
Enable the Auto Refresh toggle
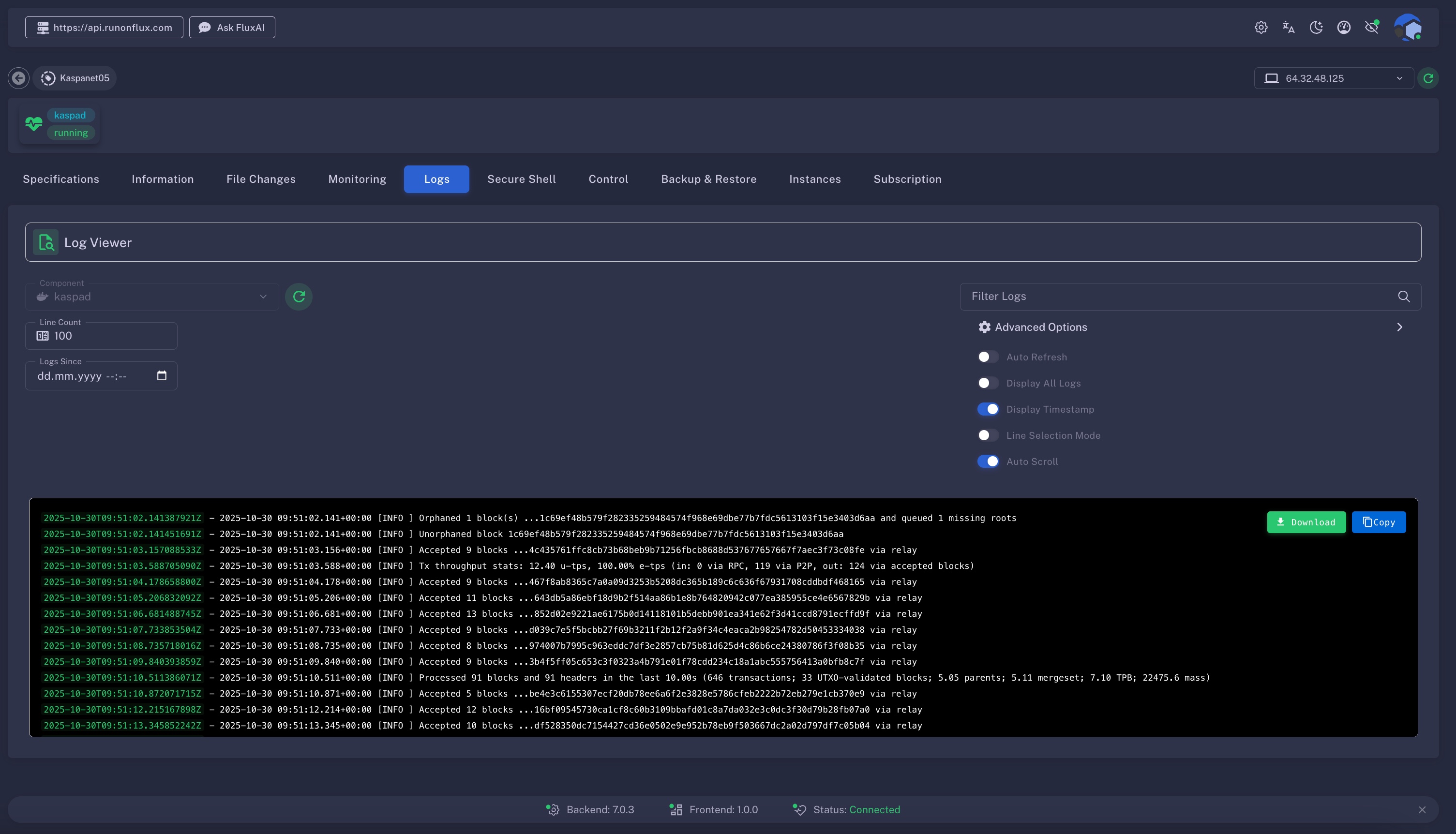click(988, 357)
